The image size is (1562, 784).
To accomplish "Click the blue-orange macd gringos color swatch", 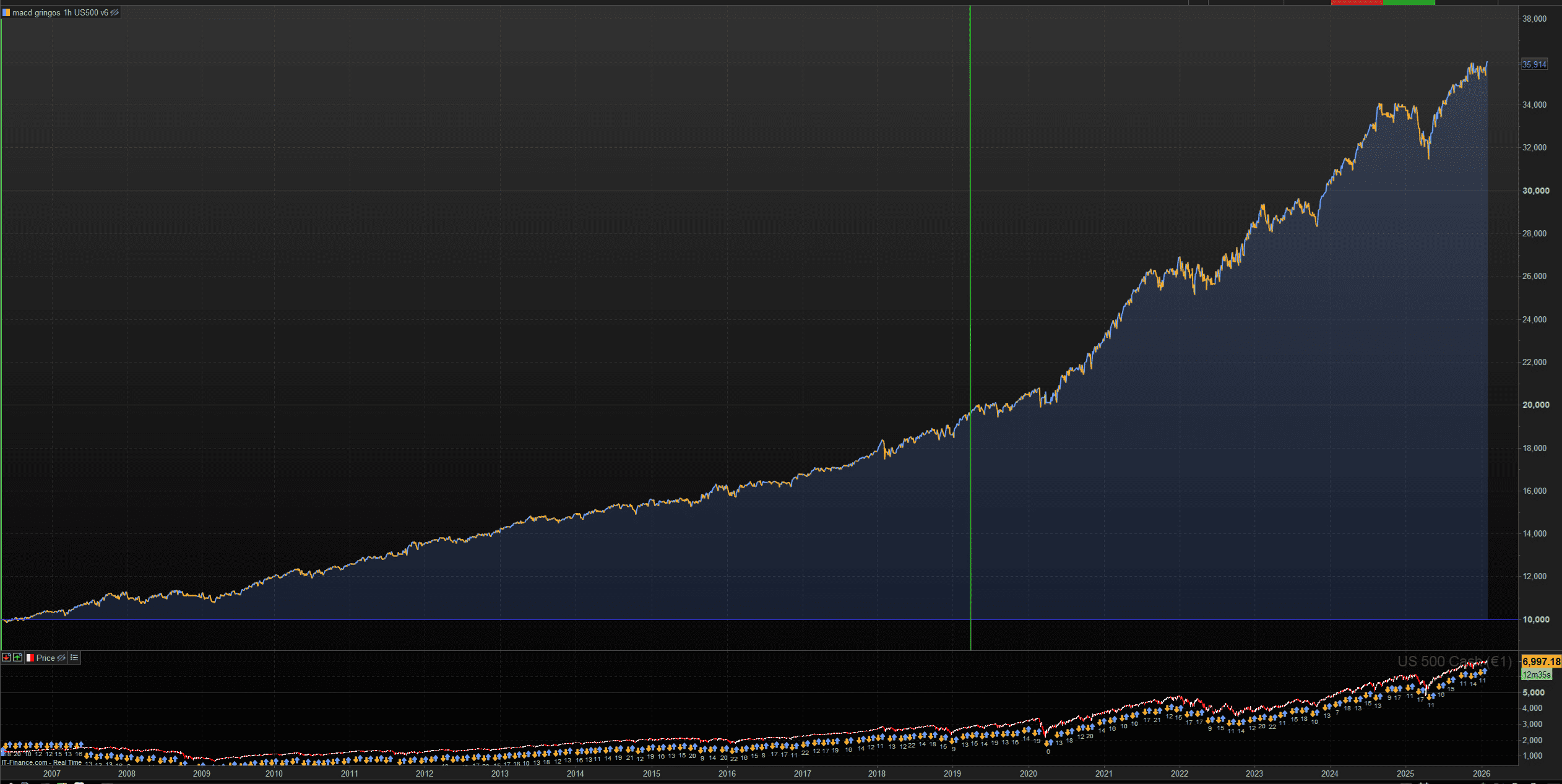I will [x=6, y=12].
